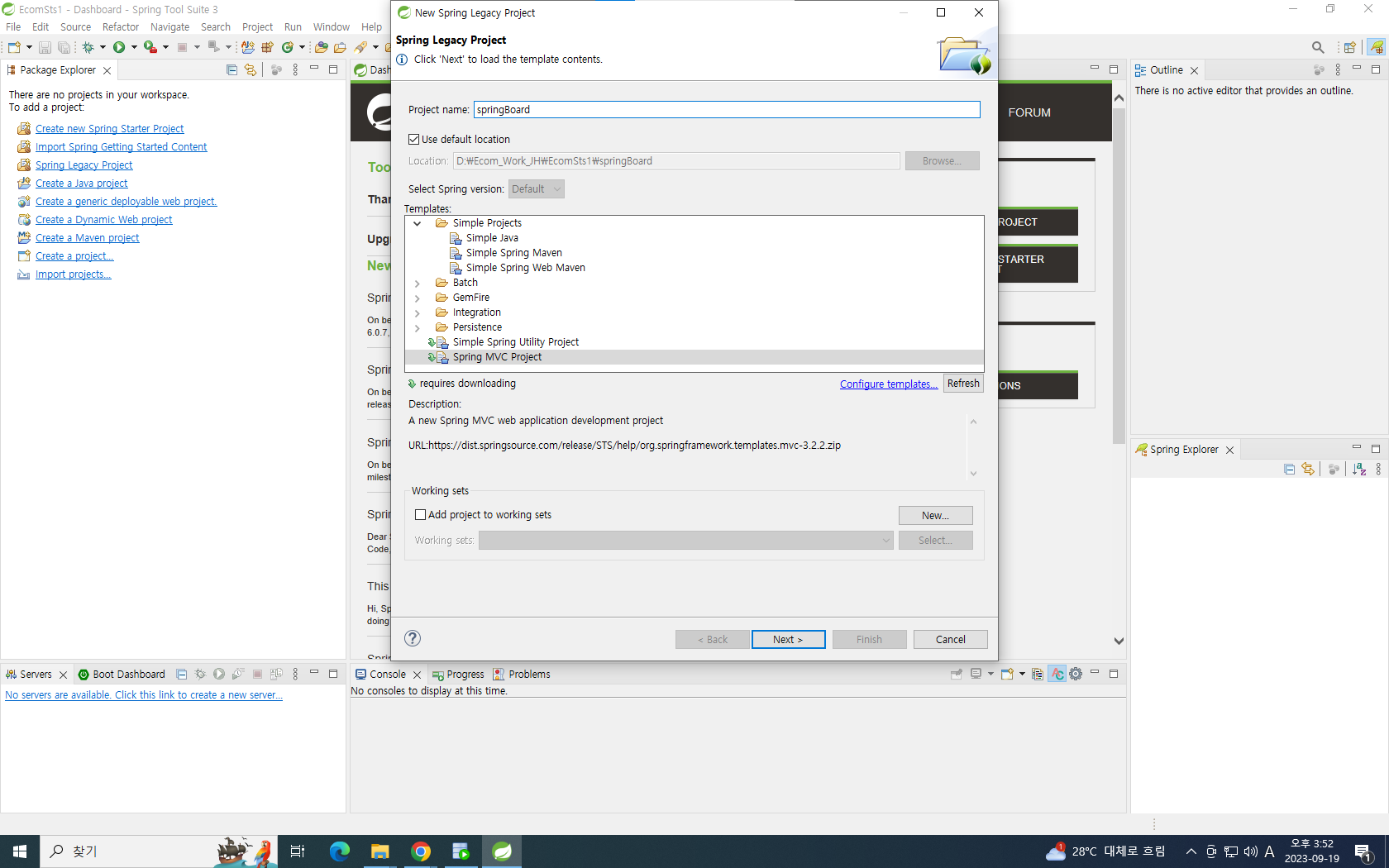Check Add project to working sets
Image resolution: width=1389 pixels, height=868 pixels.
[420, 514]
